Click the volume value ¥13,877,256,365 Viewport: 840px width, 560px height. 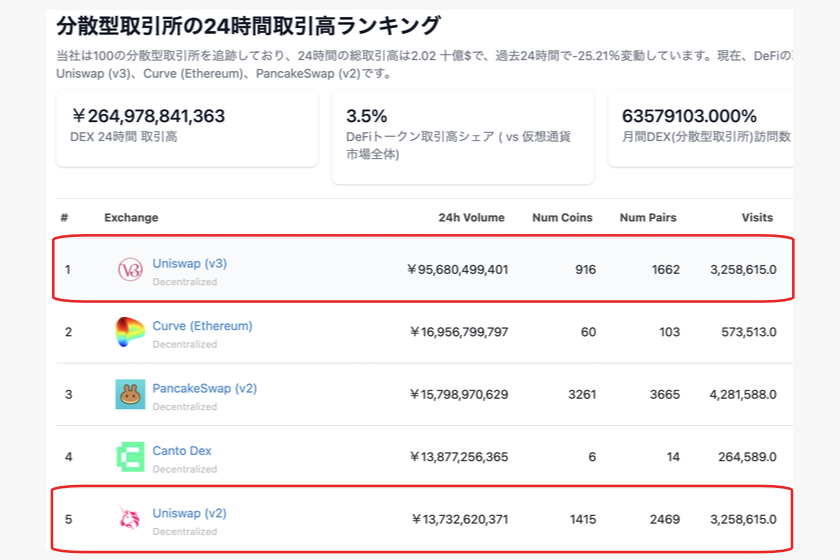[459, 457]
